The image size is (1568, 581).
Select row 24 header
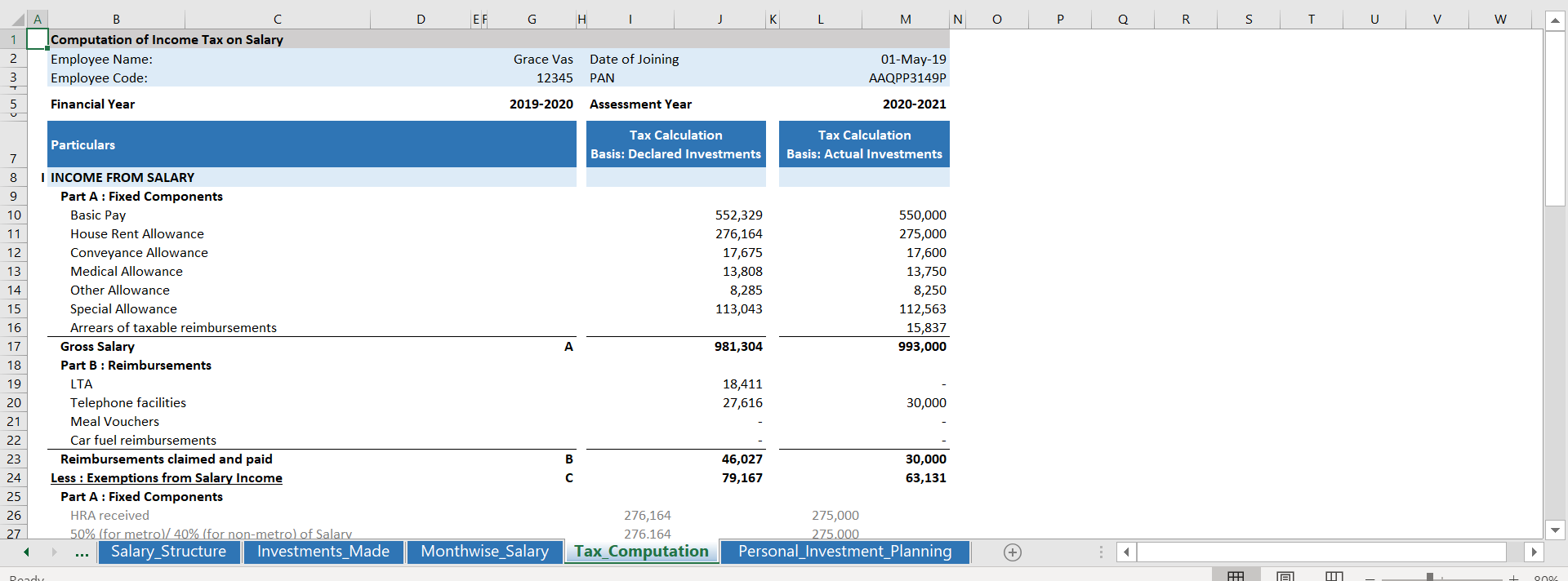14,478
